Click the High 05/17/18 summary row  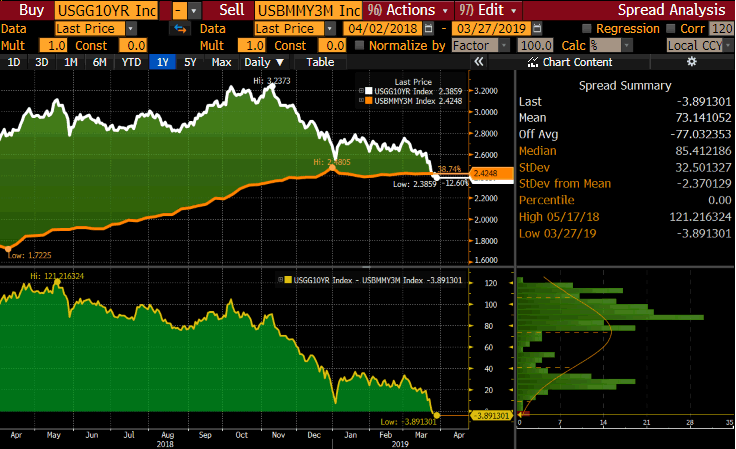click(x=625, y=217)
